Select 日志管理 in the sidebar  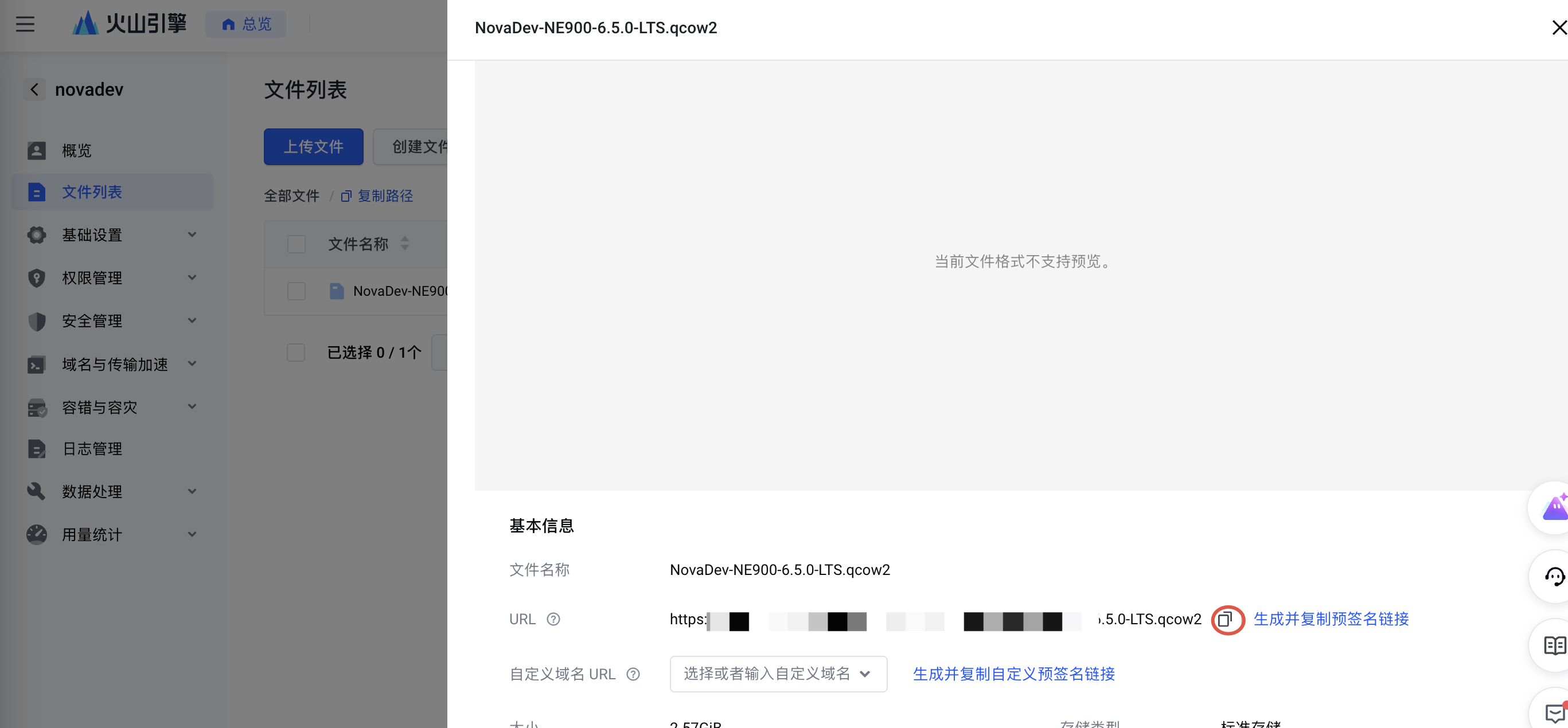pyautogui.click(x=112, y=449)
